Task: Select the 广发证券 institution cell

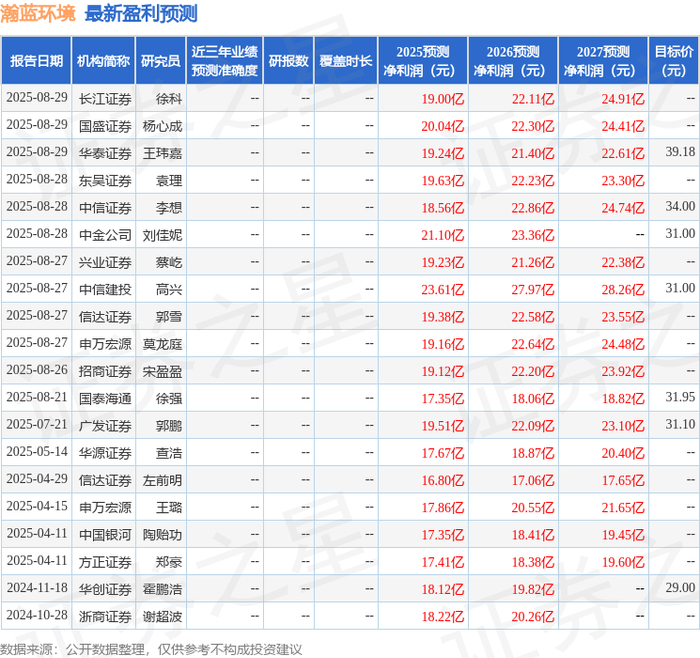Action: click(x=105, y=426)
